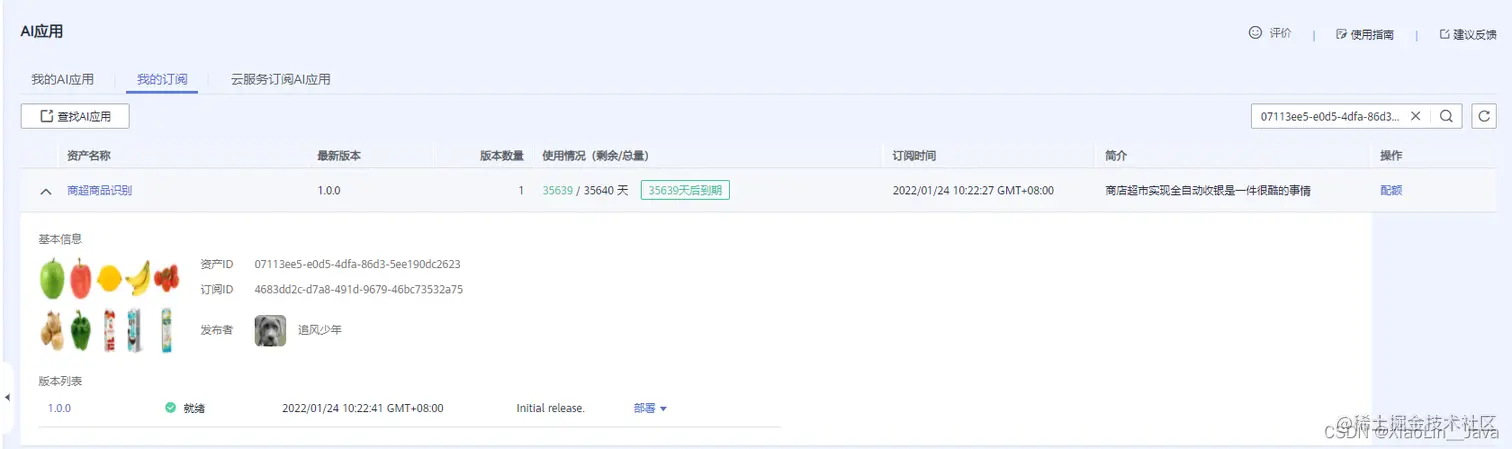Open 建议反馈 suggestion feedback
The height and width of the screenshot is (449, 1512).
click(1468, 34)
